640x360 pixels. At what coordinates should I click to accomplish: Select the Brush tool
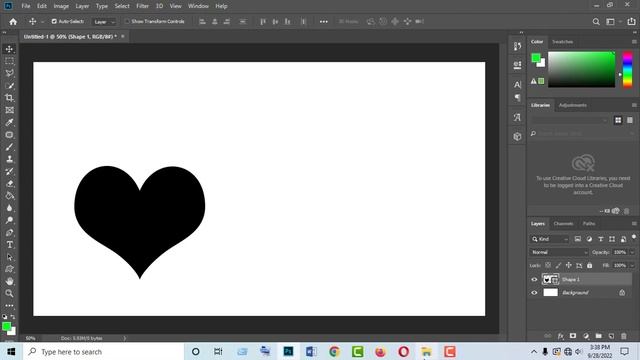tap(9, 147)
